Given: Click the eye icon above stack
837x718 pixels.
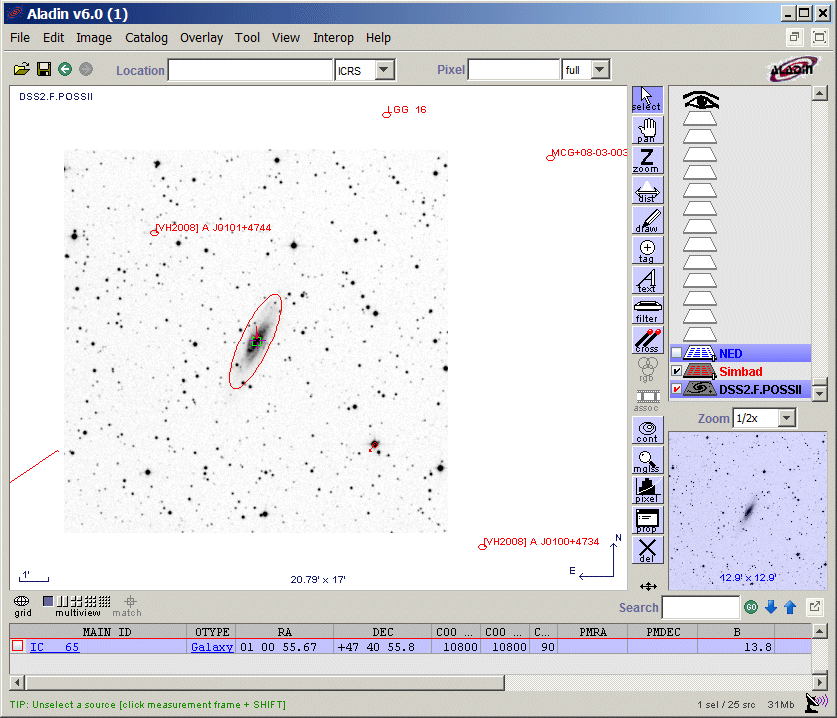Looking at the screenshot, I should click(700, 100).
